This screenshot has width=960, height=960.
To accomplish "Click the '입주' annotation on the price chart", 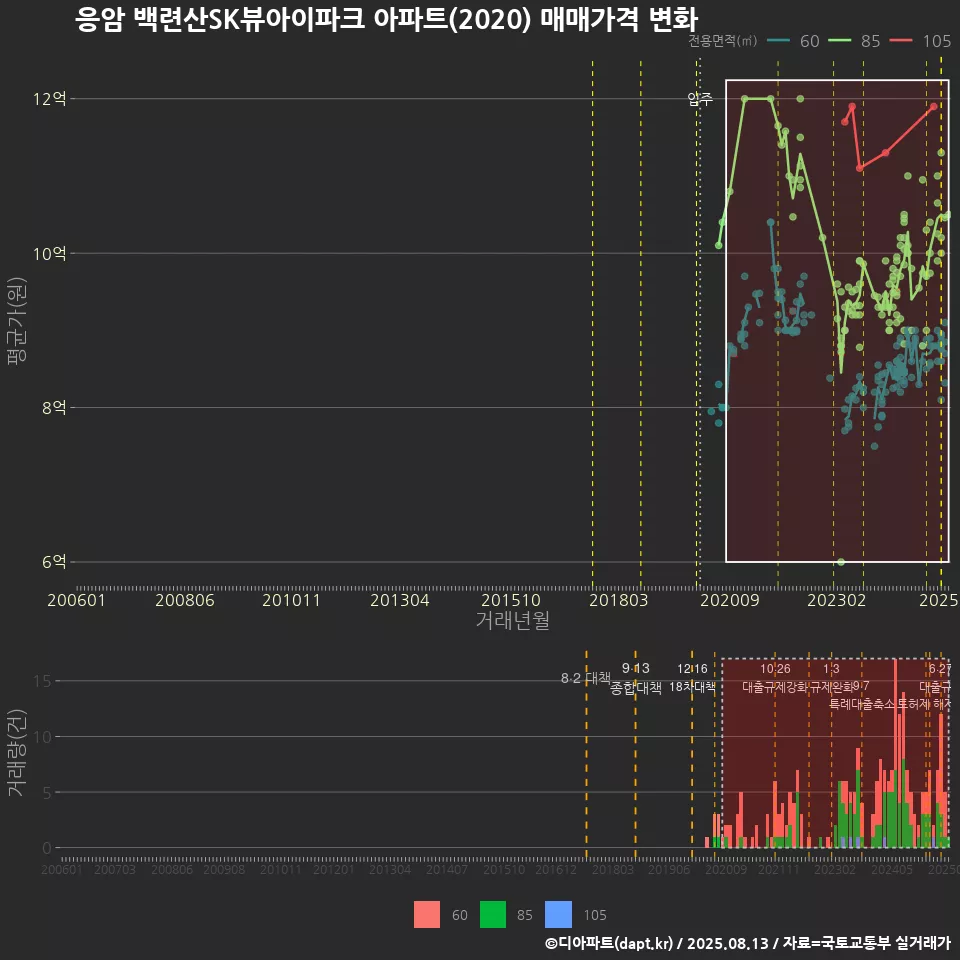I will point(700,99).
